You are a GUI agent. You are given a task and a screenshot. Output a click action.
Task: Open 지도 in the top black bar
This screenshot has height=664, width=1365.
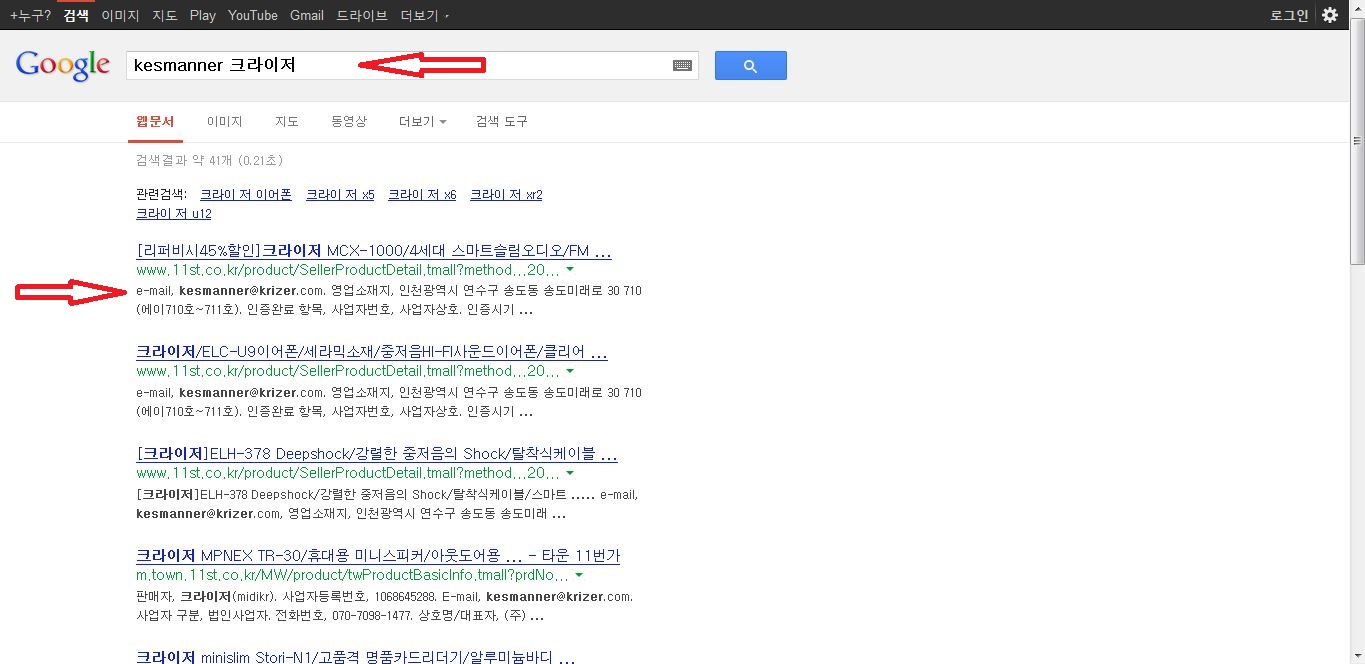click(165, 15)
